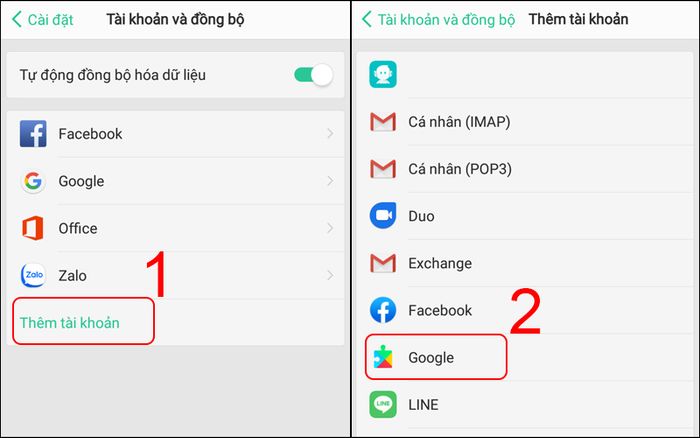The image size is (700, 438).
Task: Tap the Google G logo icon
Action: pos(33,181)
